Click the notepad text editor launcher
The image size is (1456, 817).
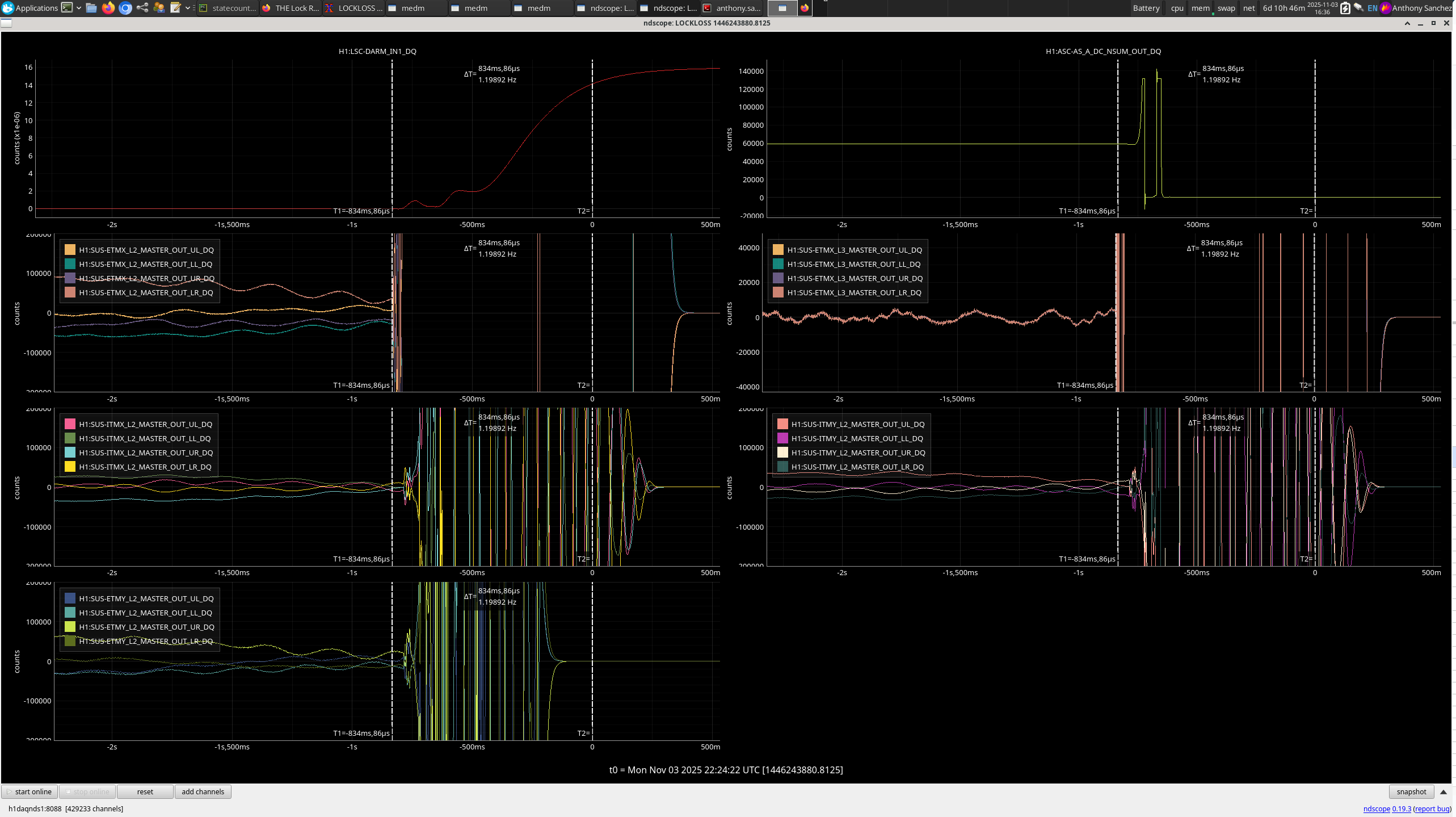click(175, 8)
